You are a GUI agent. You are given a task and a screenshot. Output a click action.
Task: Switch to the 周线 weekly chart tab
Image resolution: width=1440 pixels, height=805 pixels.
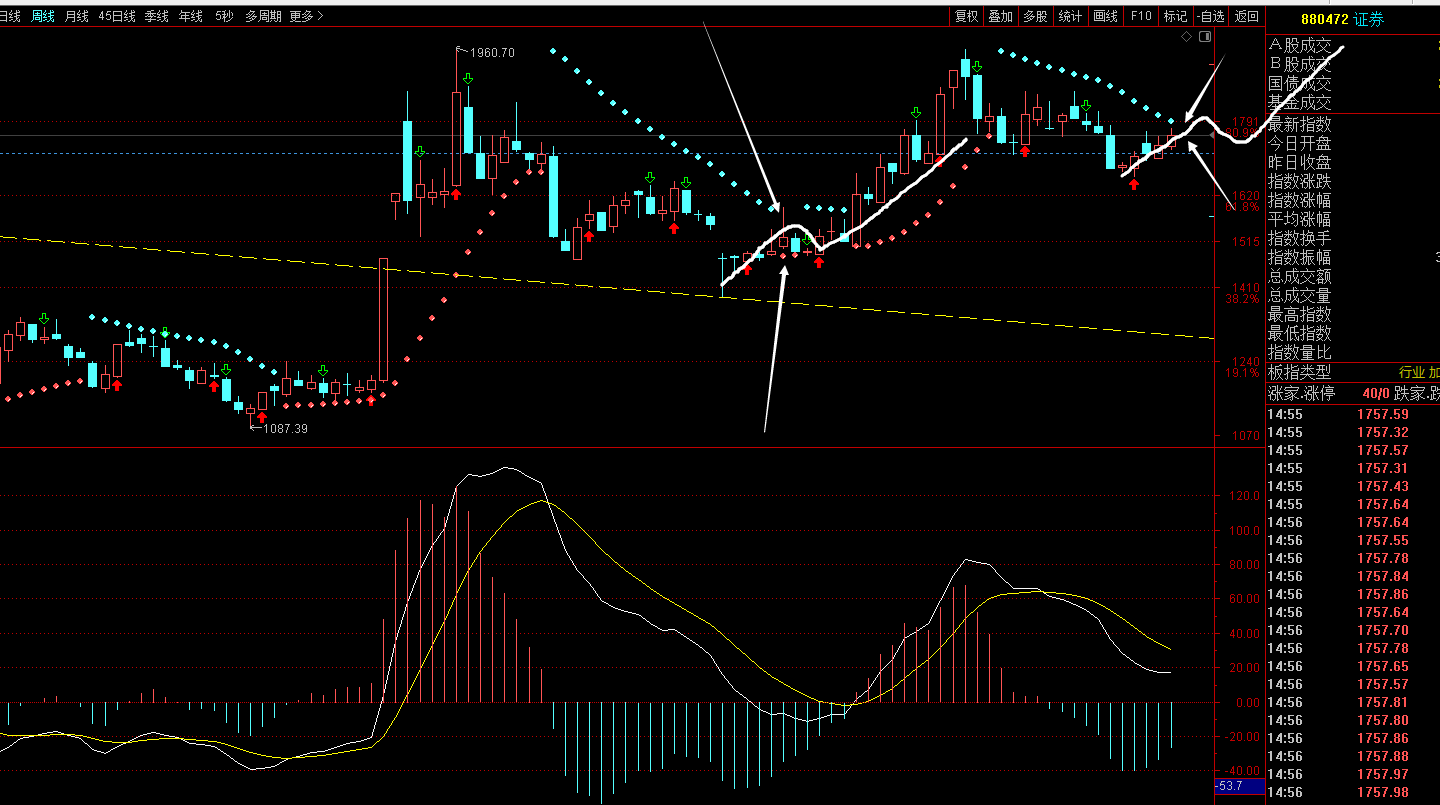click(43, 16)
